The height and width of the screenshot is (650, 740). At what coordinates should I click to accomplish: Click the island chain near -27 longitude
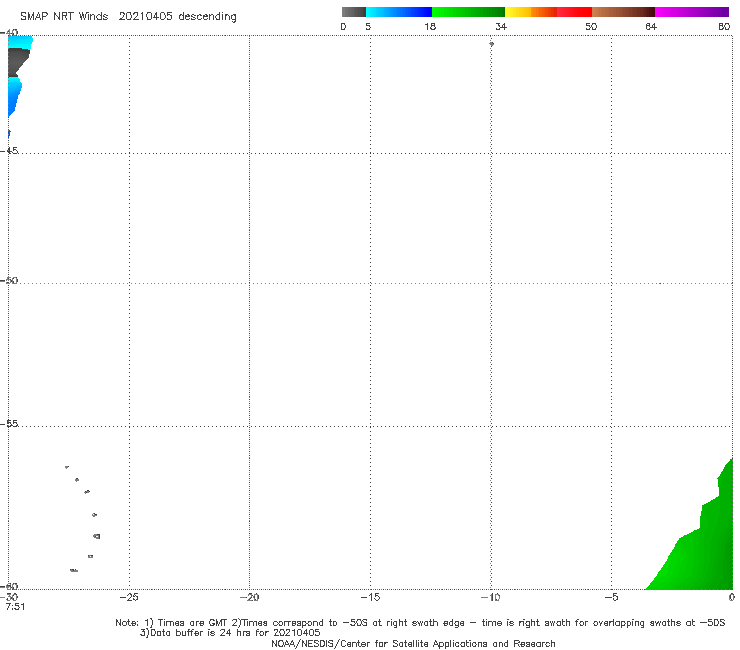coord(83,519)
